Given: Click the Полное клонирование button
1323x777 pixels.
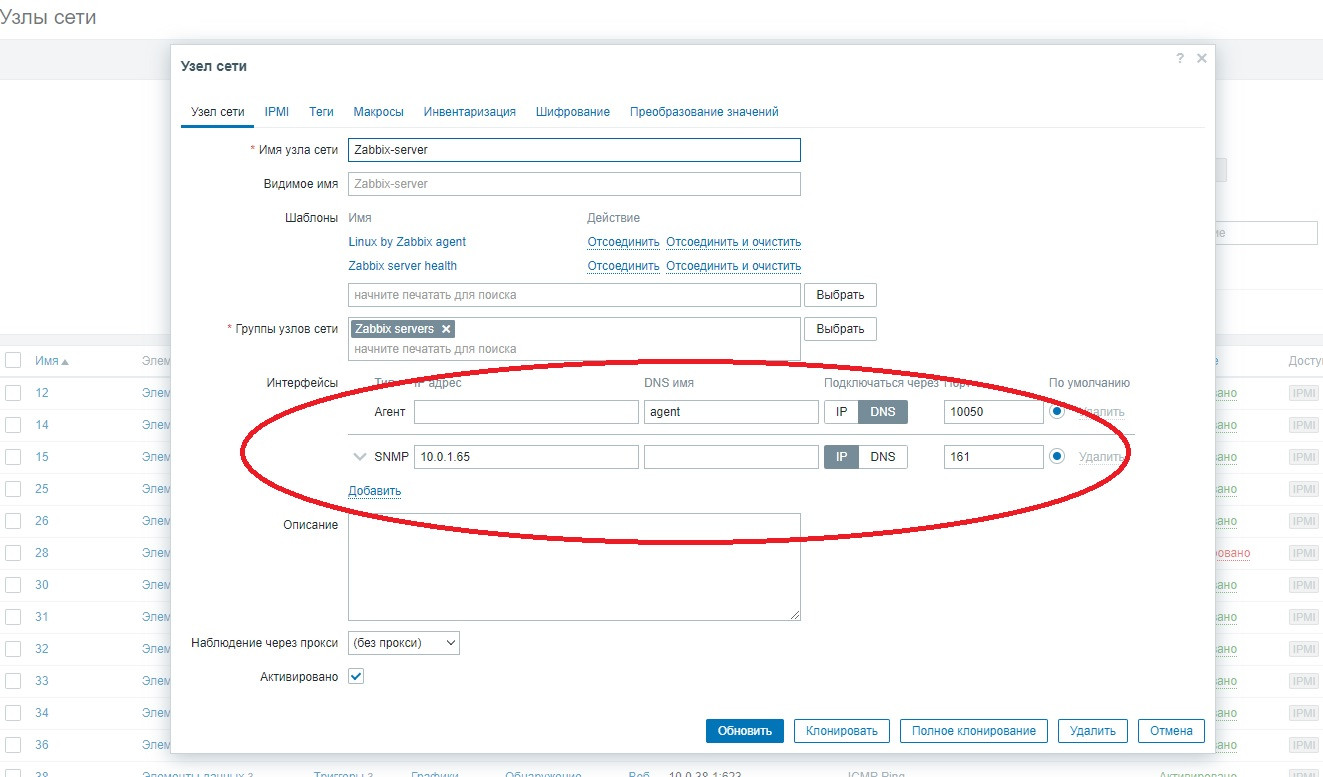Looking at the screenshot, I should click(974, 731).
